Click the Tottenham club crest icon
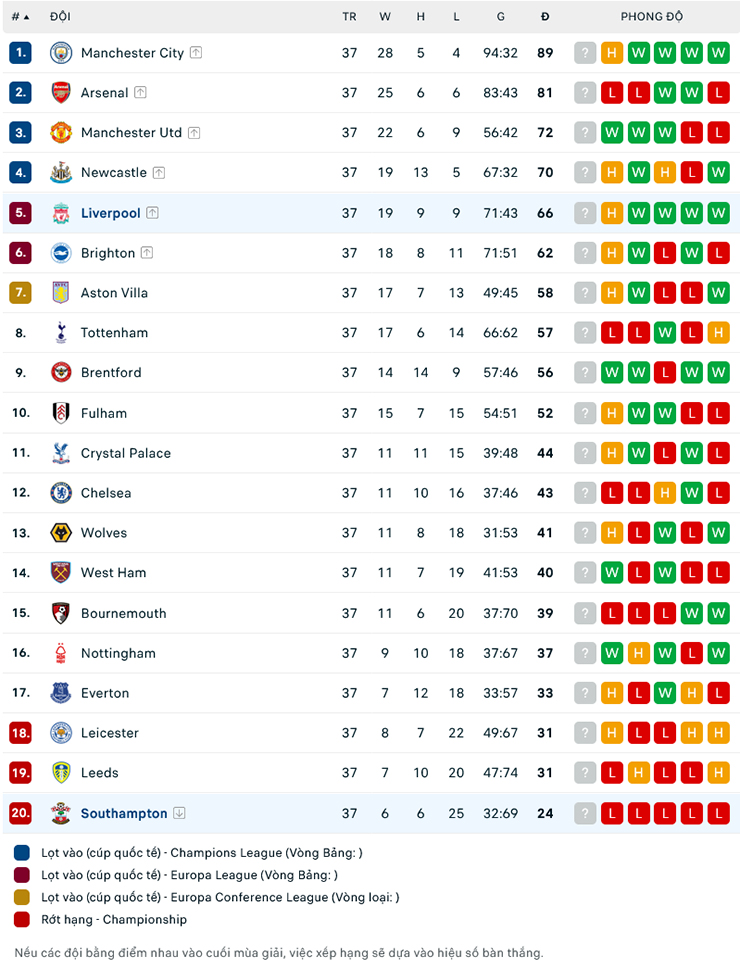 [61, 333]
